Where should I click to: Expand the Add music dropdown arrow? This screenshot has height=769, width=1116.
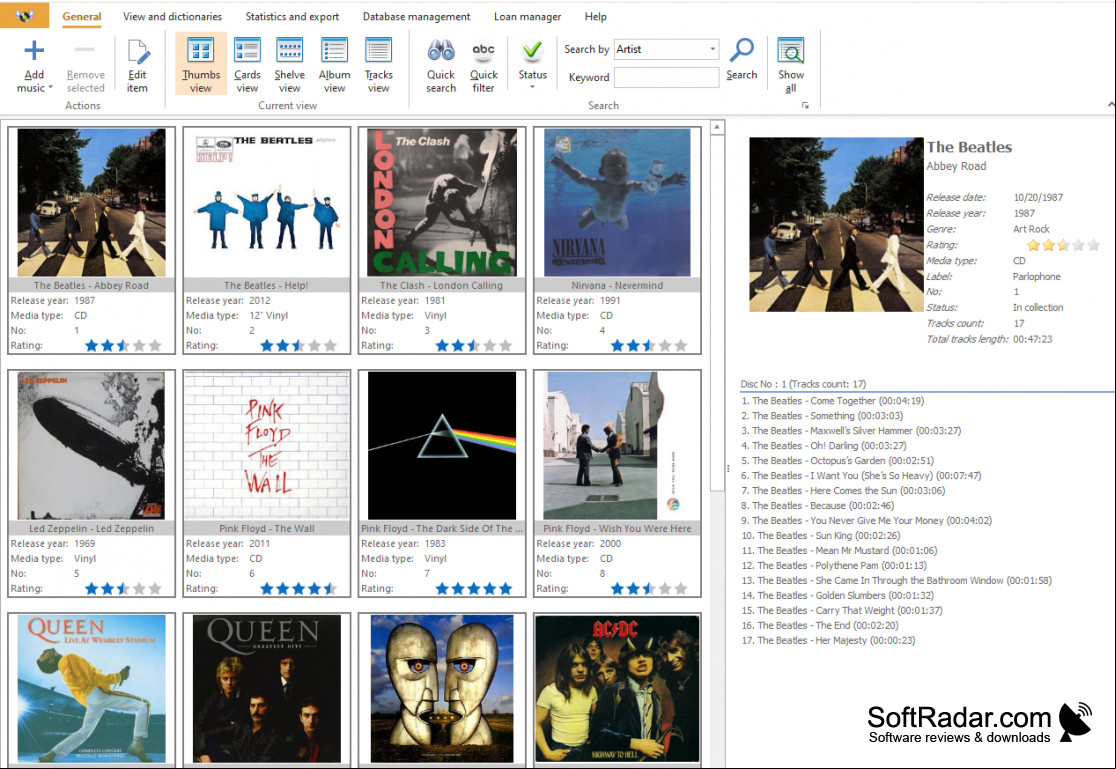pyautogui.click(x=51, y=88)
